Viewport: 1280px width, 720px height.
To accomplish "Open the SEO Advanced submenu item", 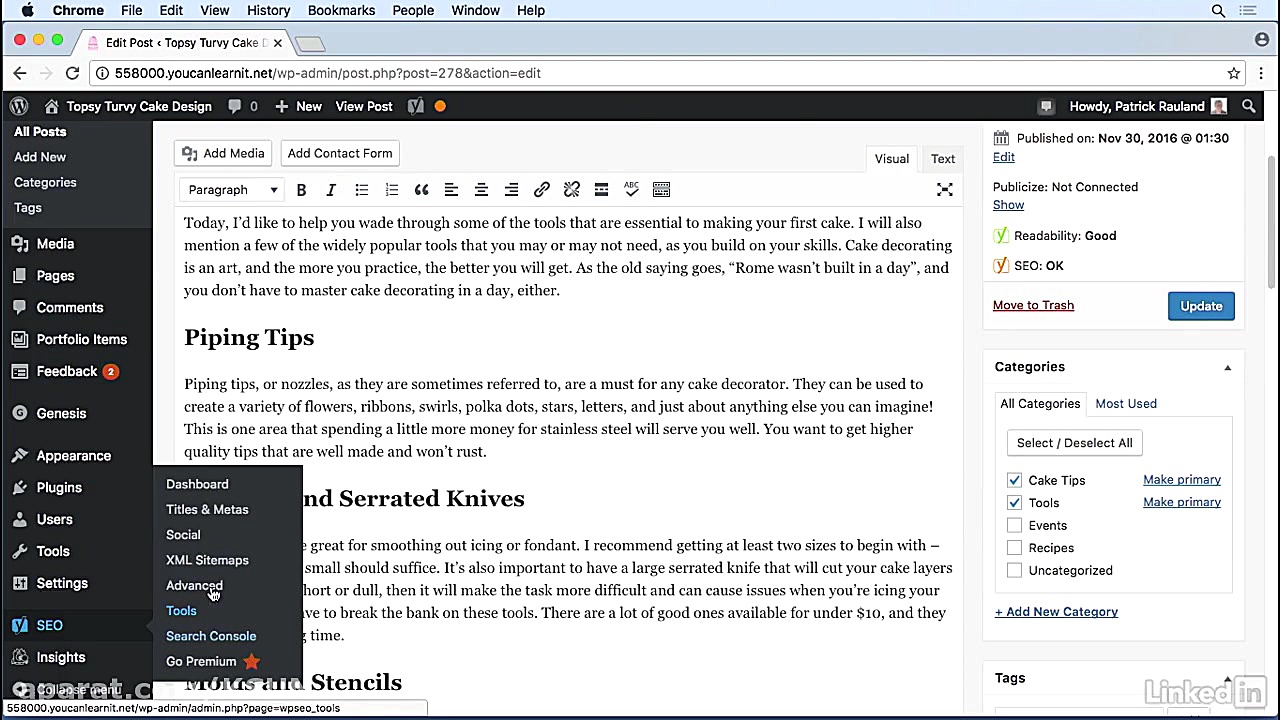I will point(194,586).
